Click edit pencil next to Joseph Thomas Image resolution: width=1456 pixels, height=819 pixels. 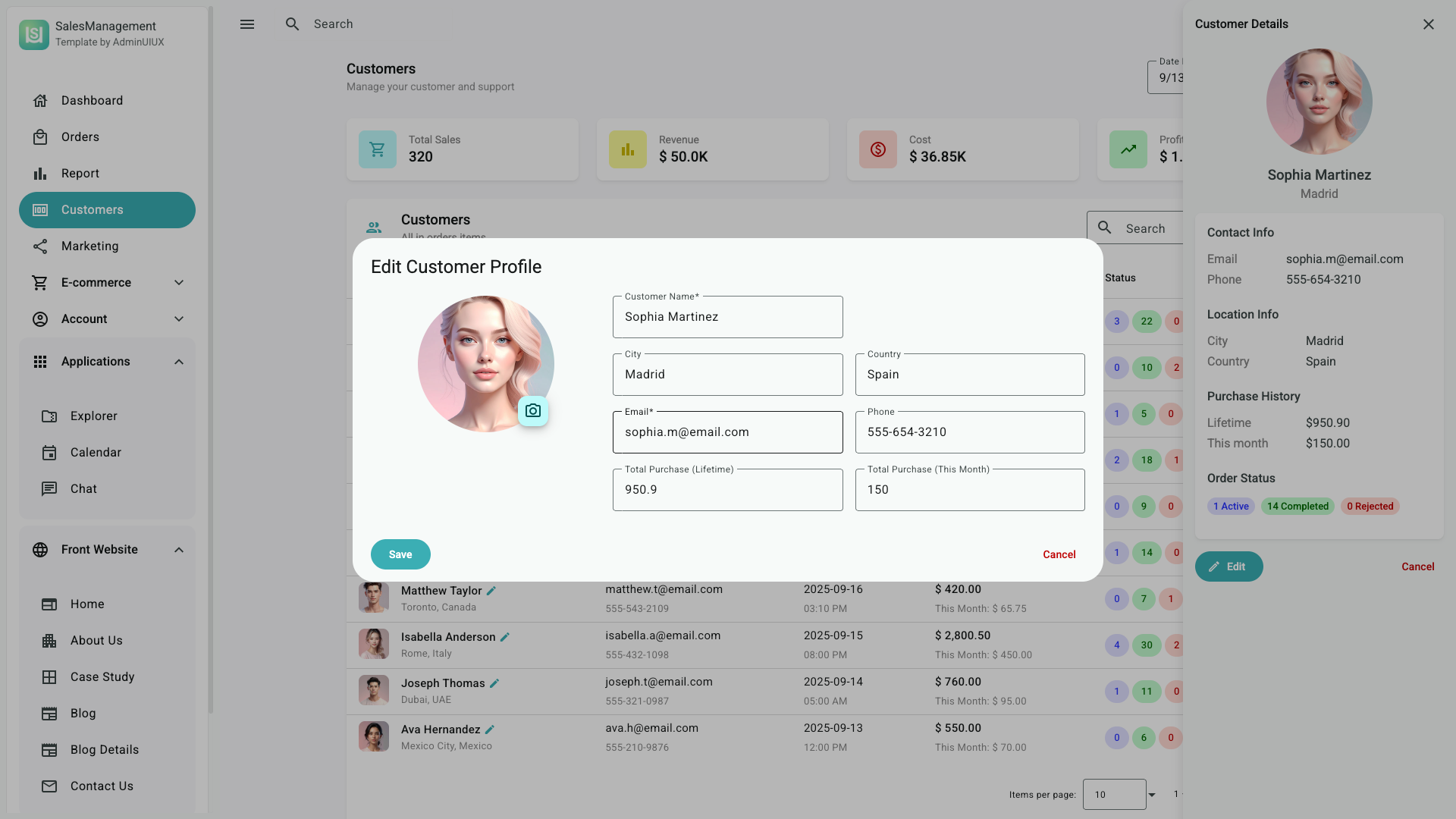coord(494,683)
